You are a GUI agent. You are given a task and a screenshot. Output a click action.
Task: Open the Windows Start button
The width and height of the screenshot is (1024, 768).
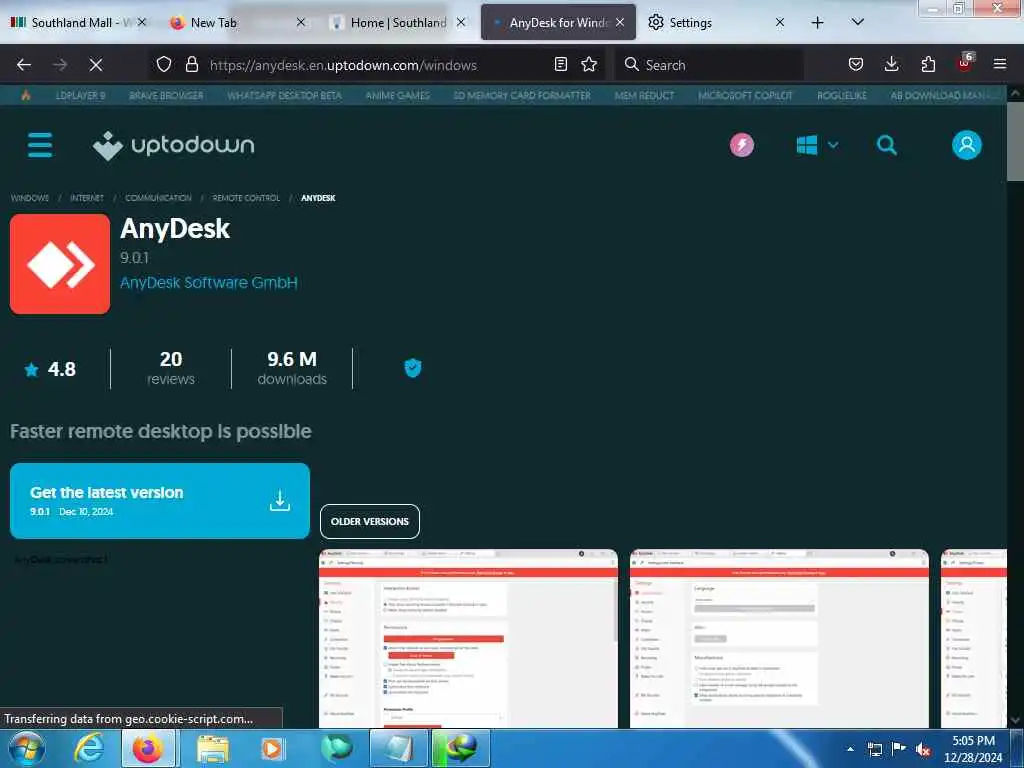click(25, 748)
